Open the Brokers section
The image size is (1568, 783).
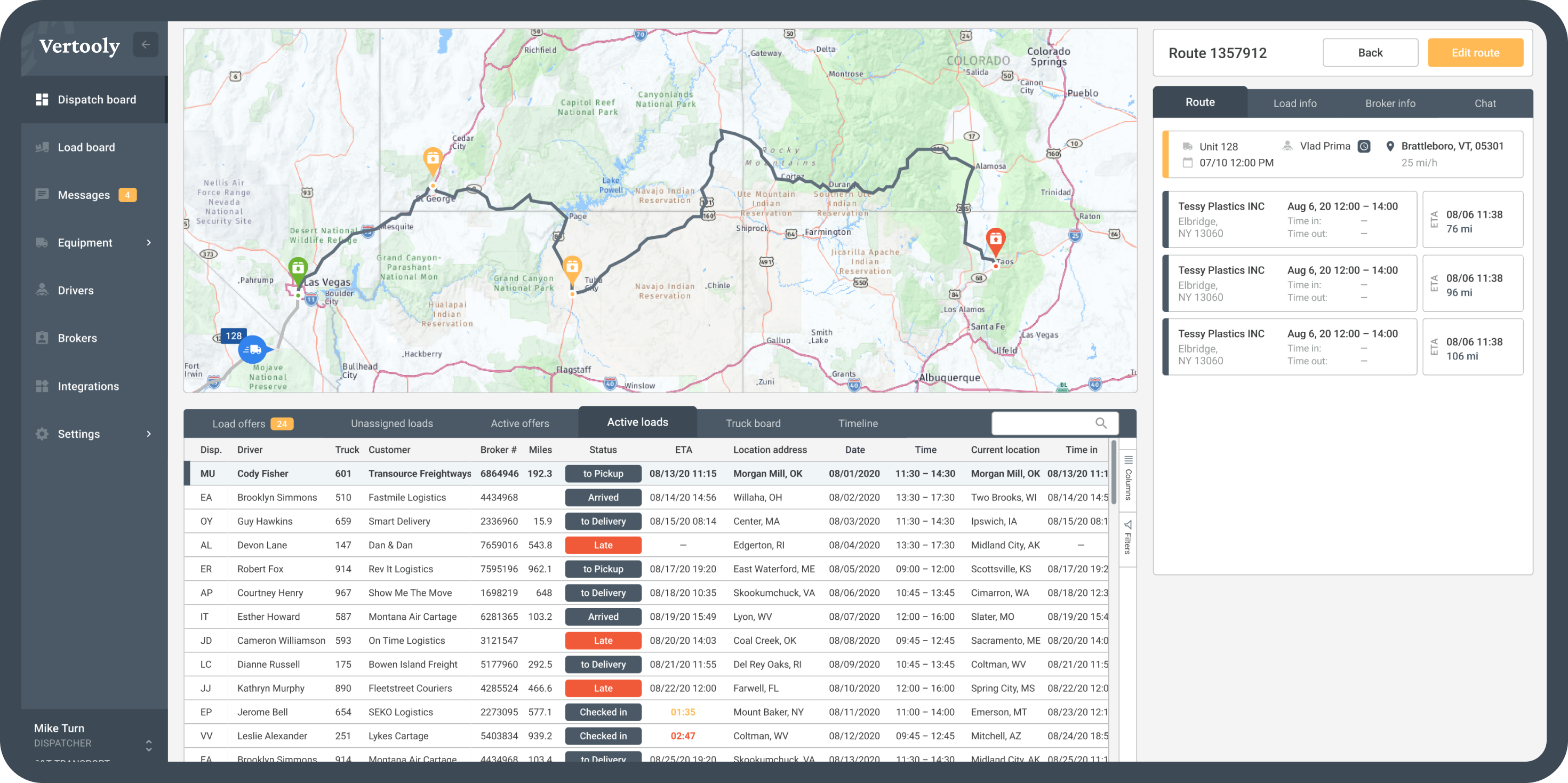click(x=77, y=338)
